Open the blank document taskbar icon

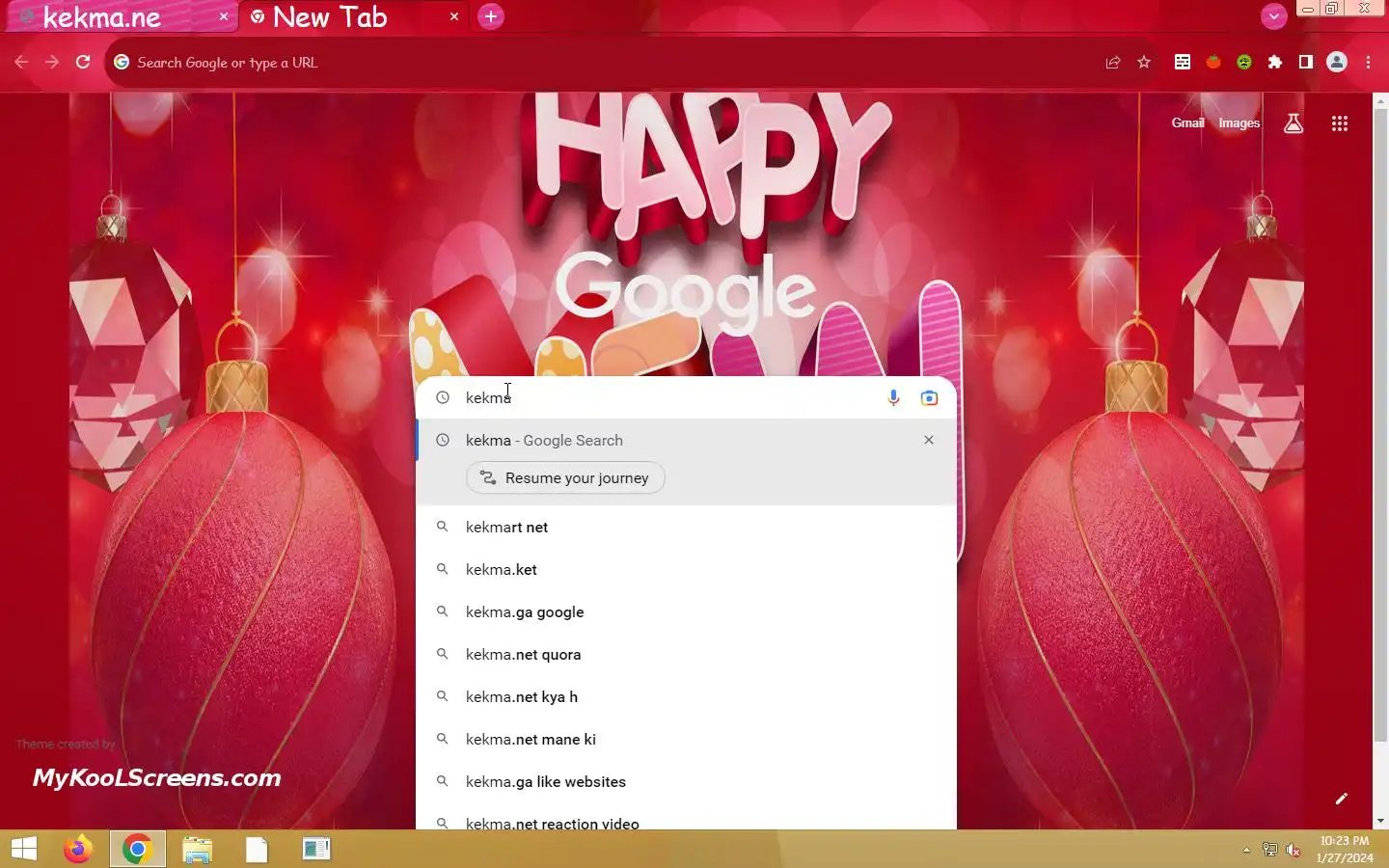(x=257, y=849)
